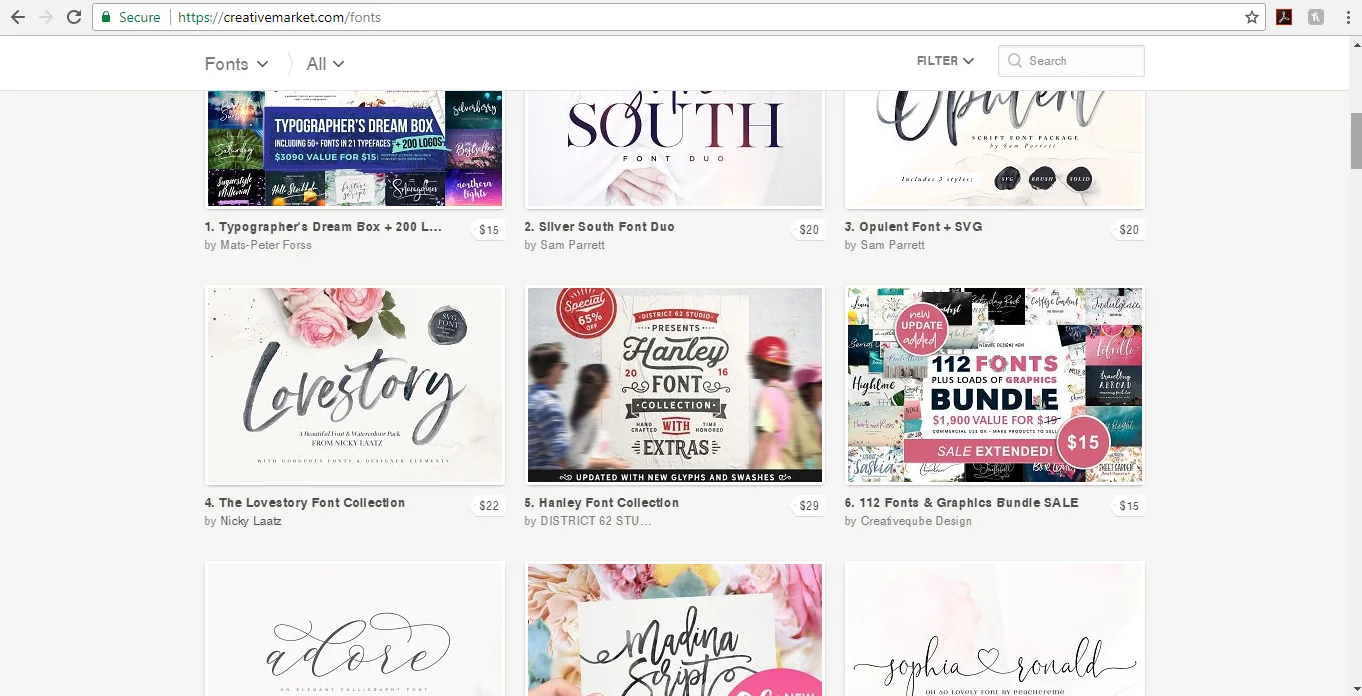Open author Mats-Peter Forss profile
Screen dimensions: 1362x696
point(266,245)
